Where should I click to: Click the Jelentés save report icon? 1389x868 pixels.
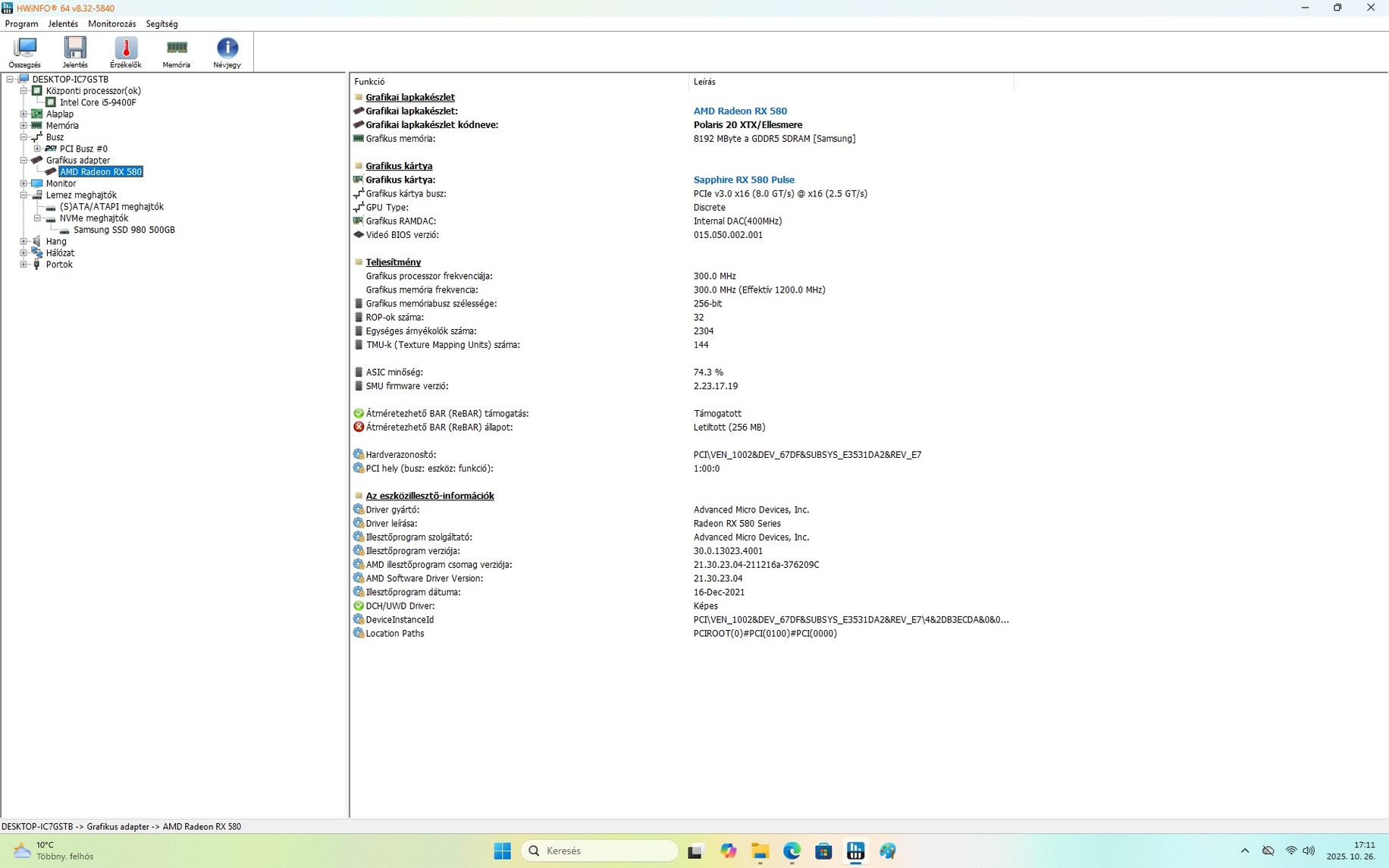point(75,52)
